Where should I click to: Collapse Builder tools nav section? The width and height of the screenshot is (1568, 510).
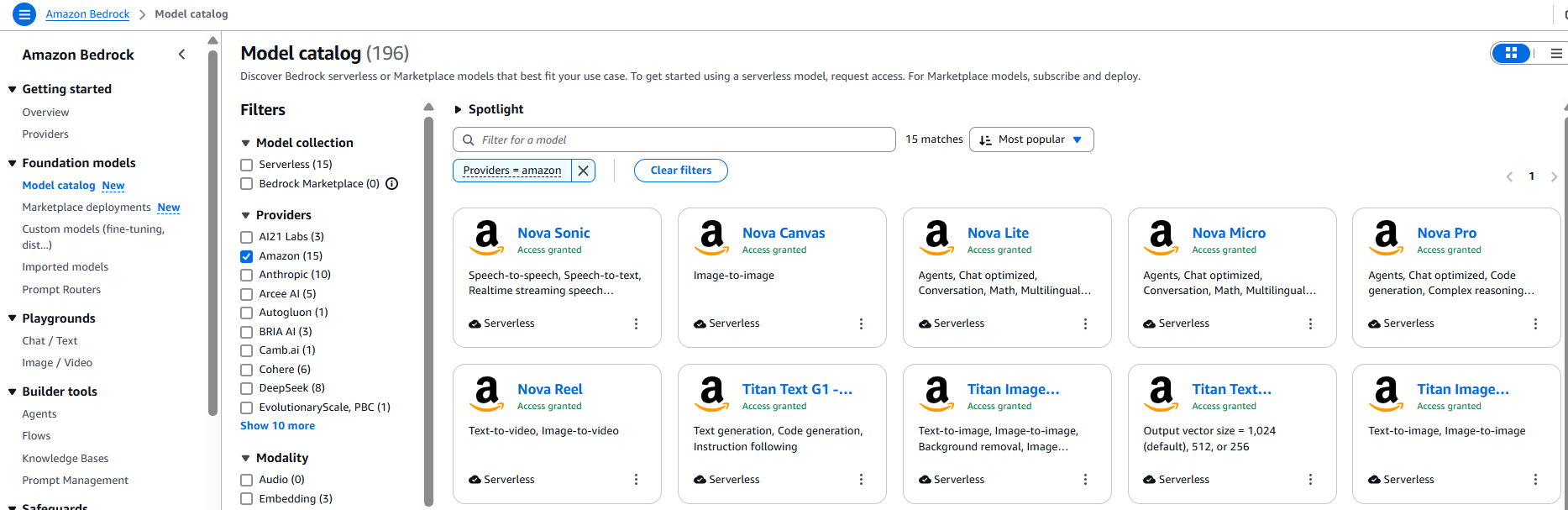click(x=13, y=392)
